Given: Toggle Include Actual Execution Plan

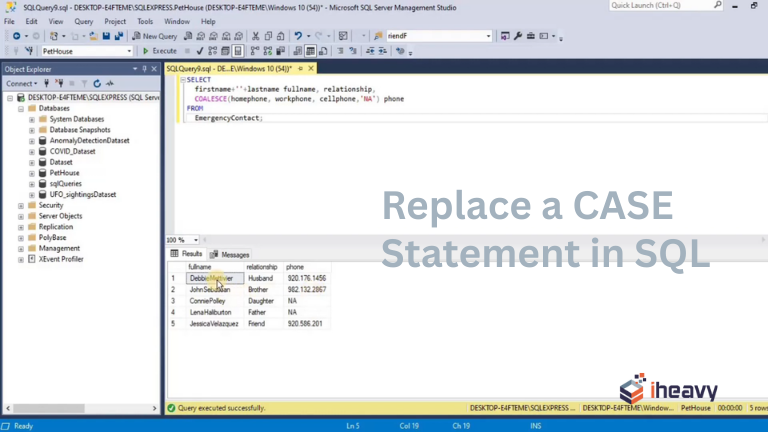Looking at the screenshot, I should [255, 51].
